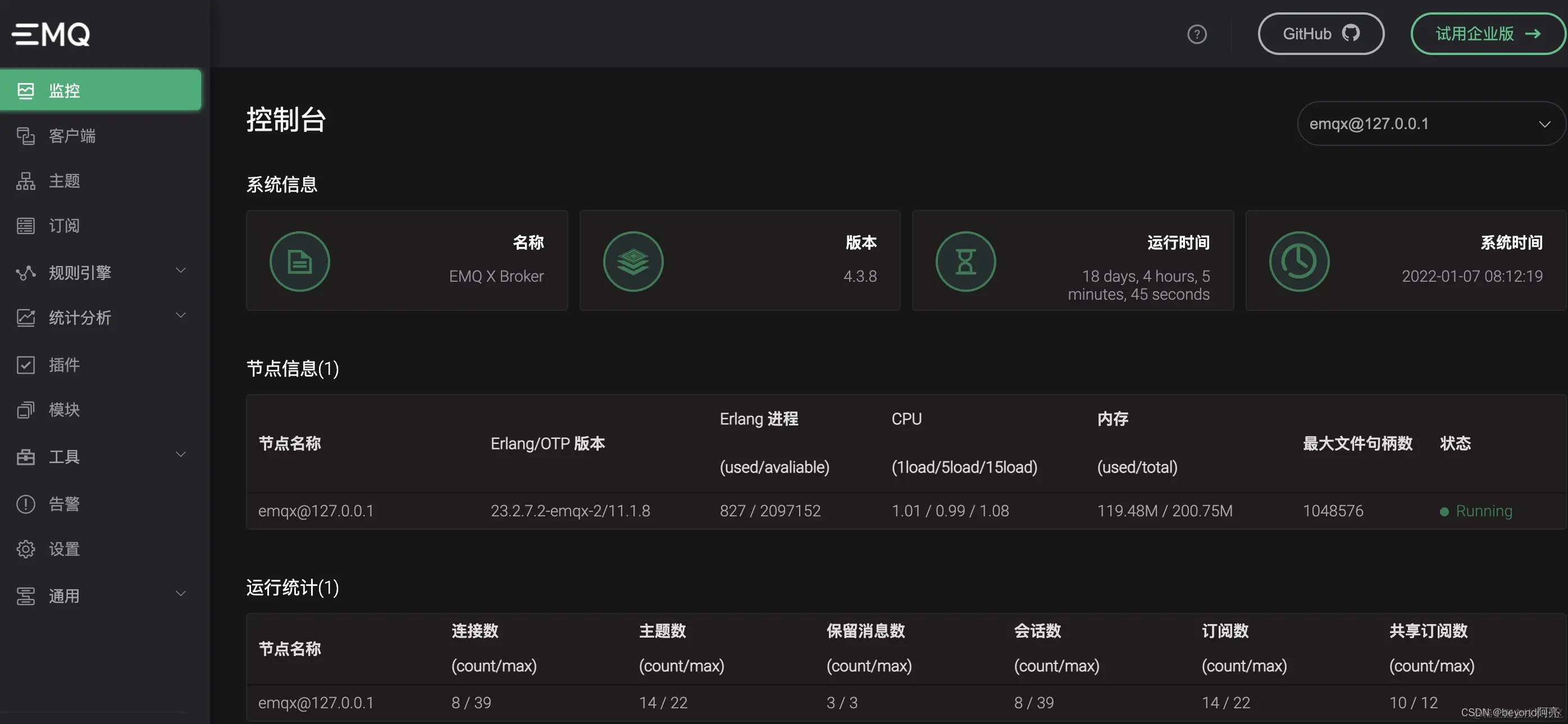
Task: Select the 订阅 subscriptions icon
Action: 26,226
